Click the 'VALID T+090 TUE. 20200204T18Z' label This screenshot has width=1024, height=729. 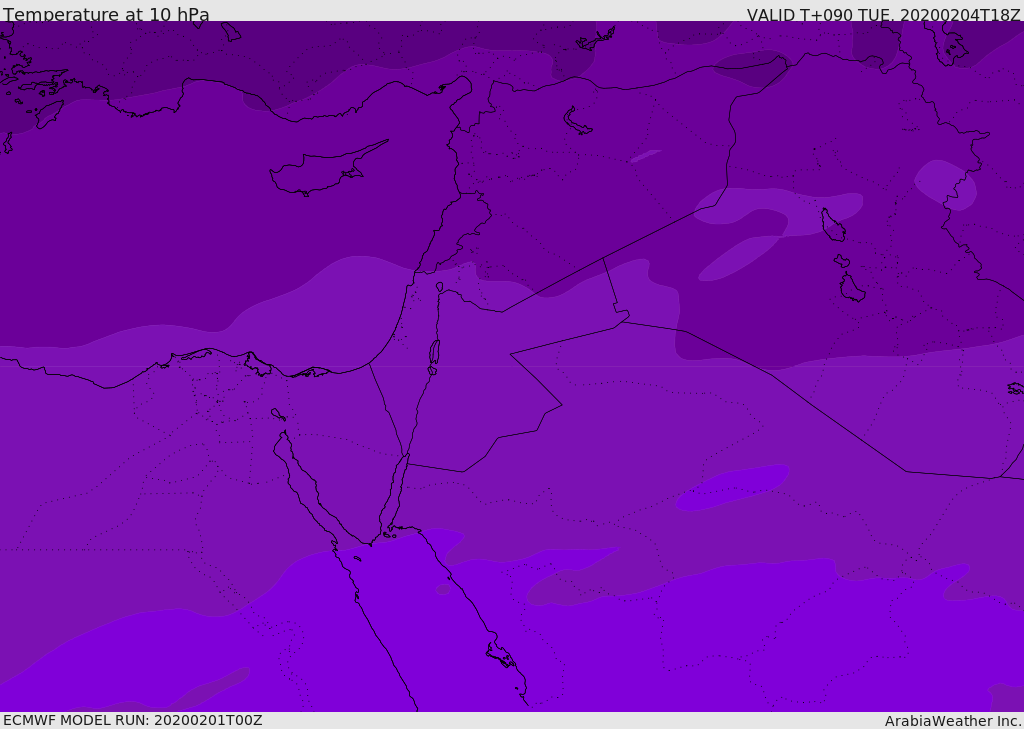884,15
